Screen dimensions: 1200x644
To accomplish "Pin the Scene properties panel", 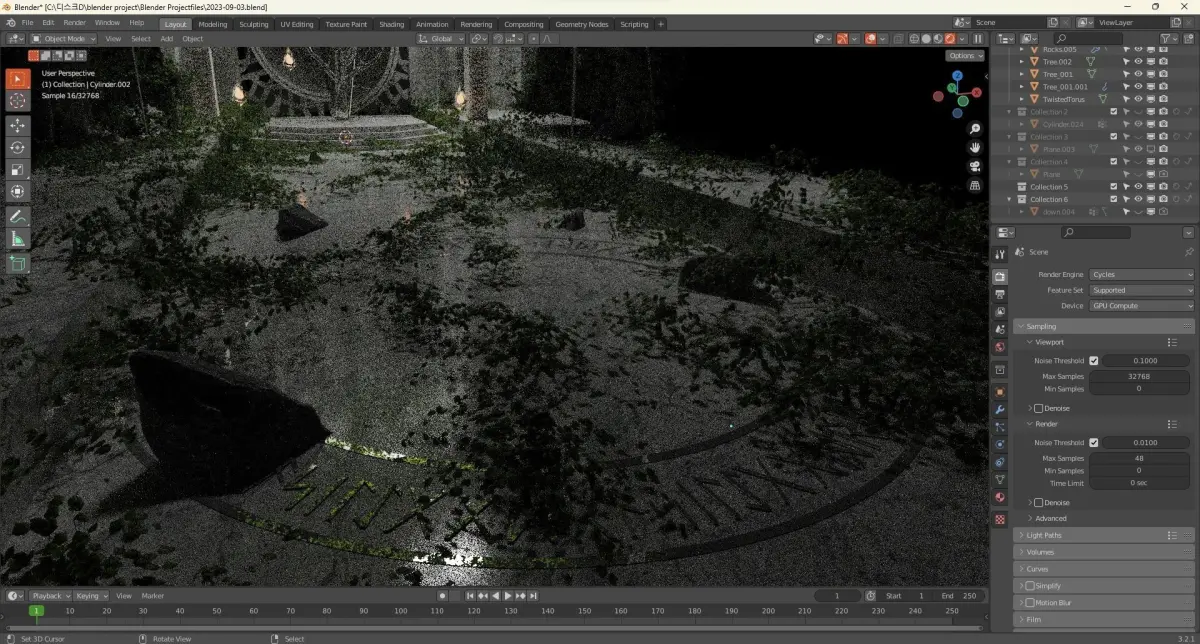I will [x=1188, y=252].
